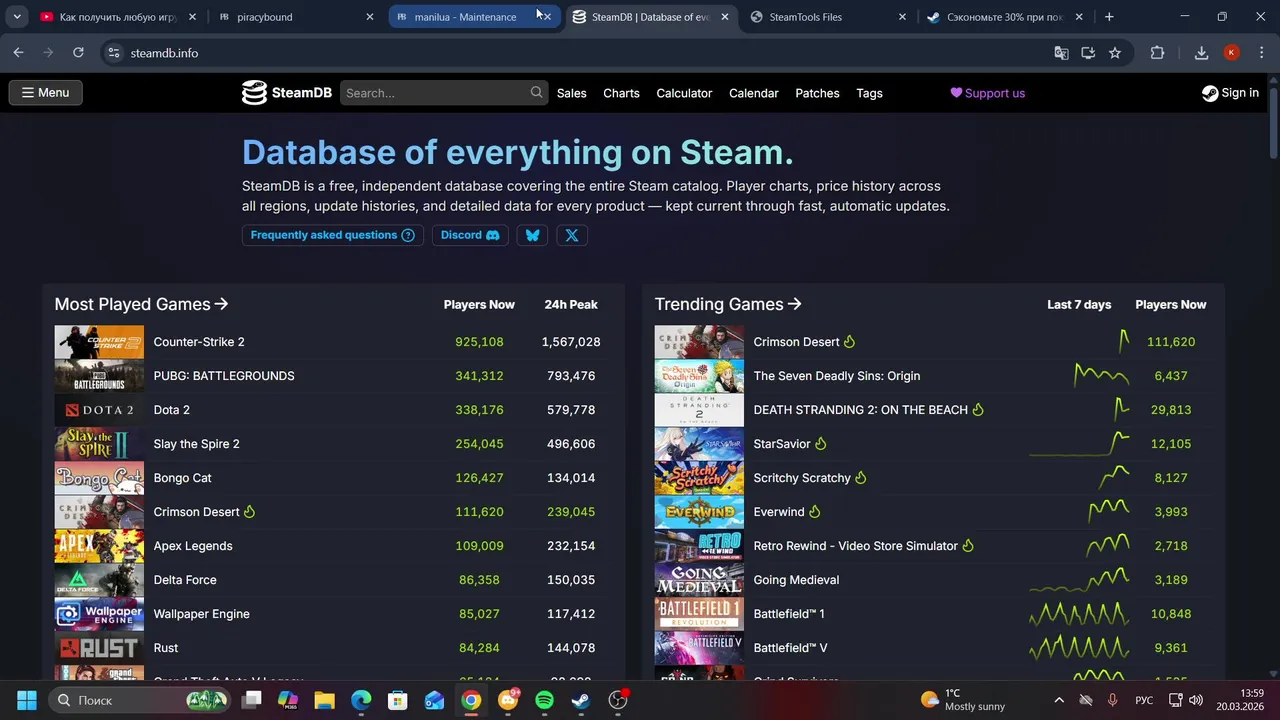Image resolution: width=1280 pixels, height=720 pixels.
Task: Click the Dota 2 game thumbnail
Action: (99, 410)
